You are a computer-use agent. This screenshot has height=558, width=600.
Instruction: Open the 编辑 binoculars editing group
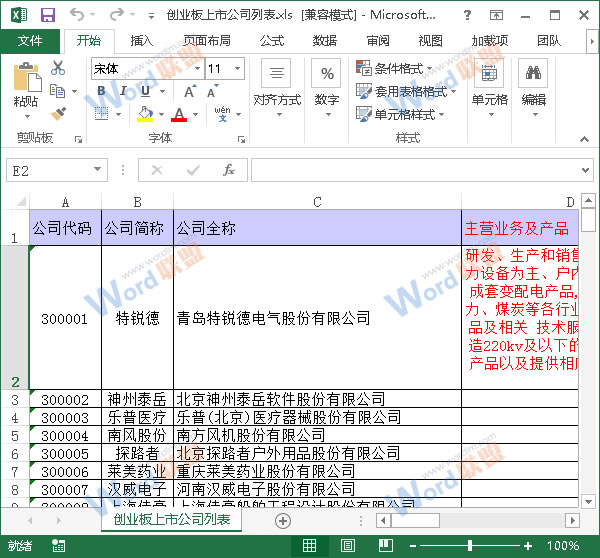(x=533, y=89)
